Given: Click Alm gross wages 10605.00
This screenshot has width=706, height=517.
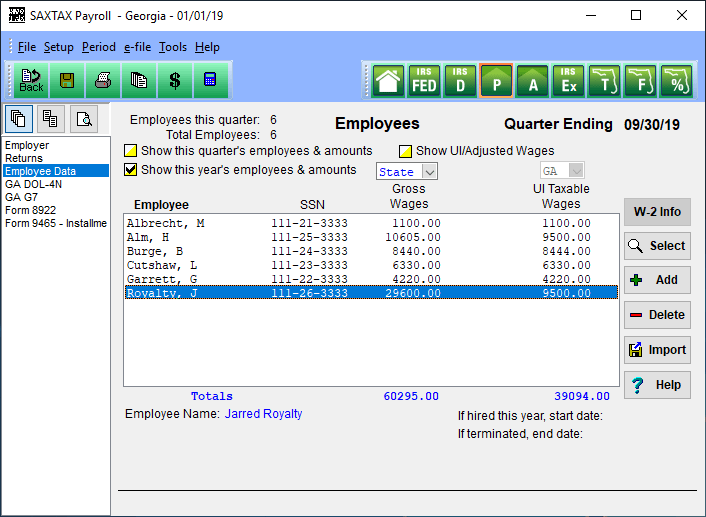Looking at the screenshot, I should point(413,237).
